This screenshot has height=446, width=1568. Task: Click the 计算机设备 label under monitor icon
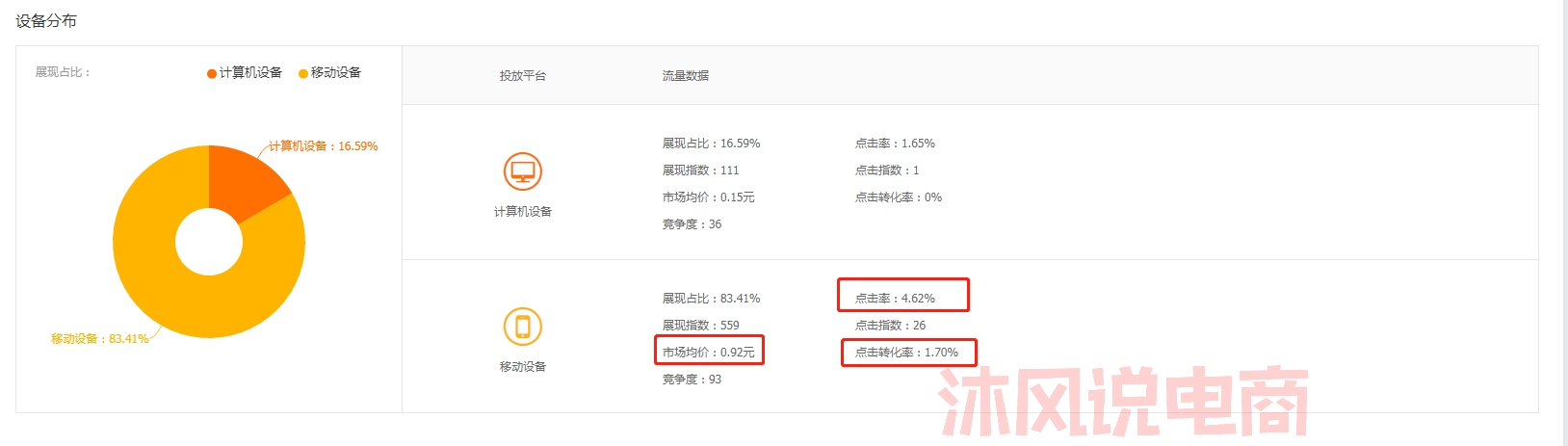coord(523,212)
